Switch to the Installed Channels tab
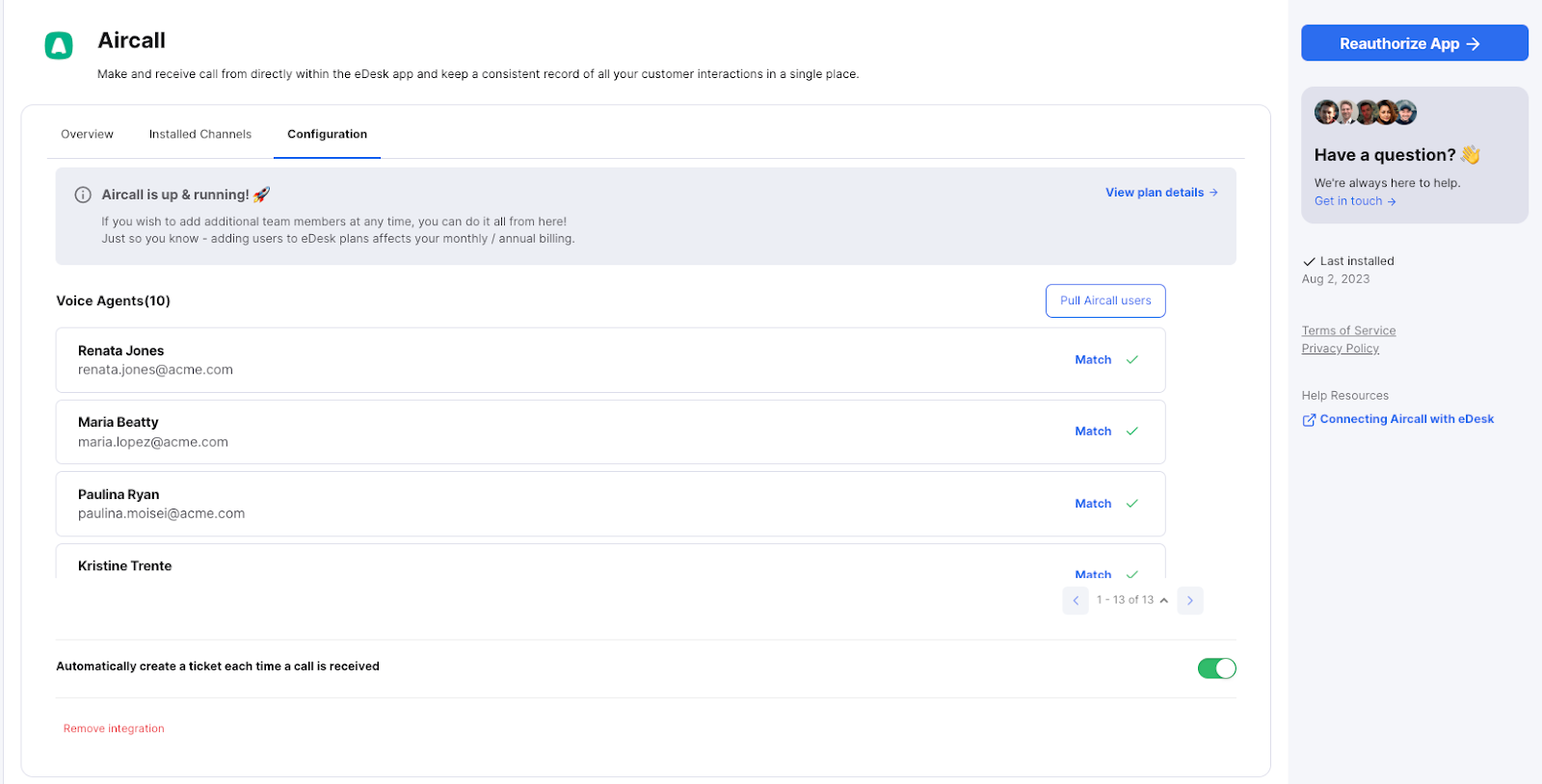This screenshot has height=784, width=1542. click(x=200, y=134)
